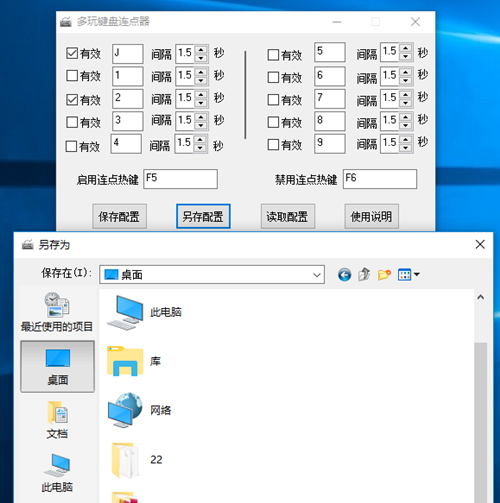Click the key field containing J

click(x=128, y=54)
